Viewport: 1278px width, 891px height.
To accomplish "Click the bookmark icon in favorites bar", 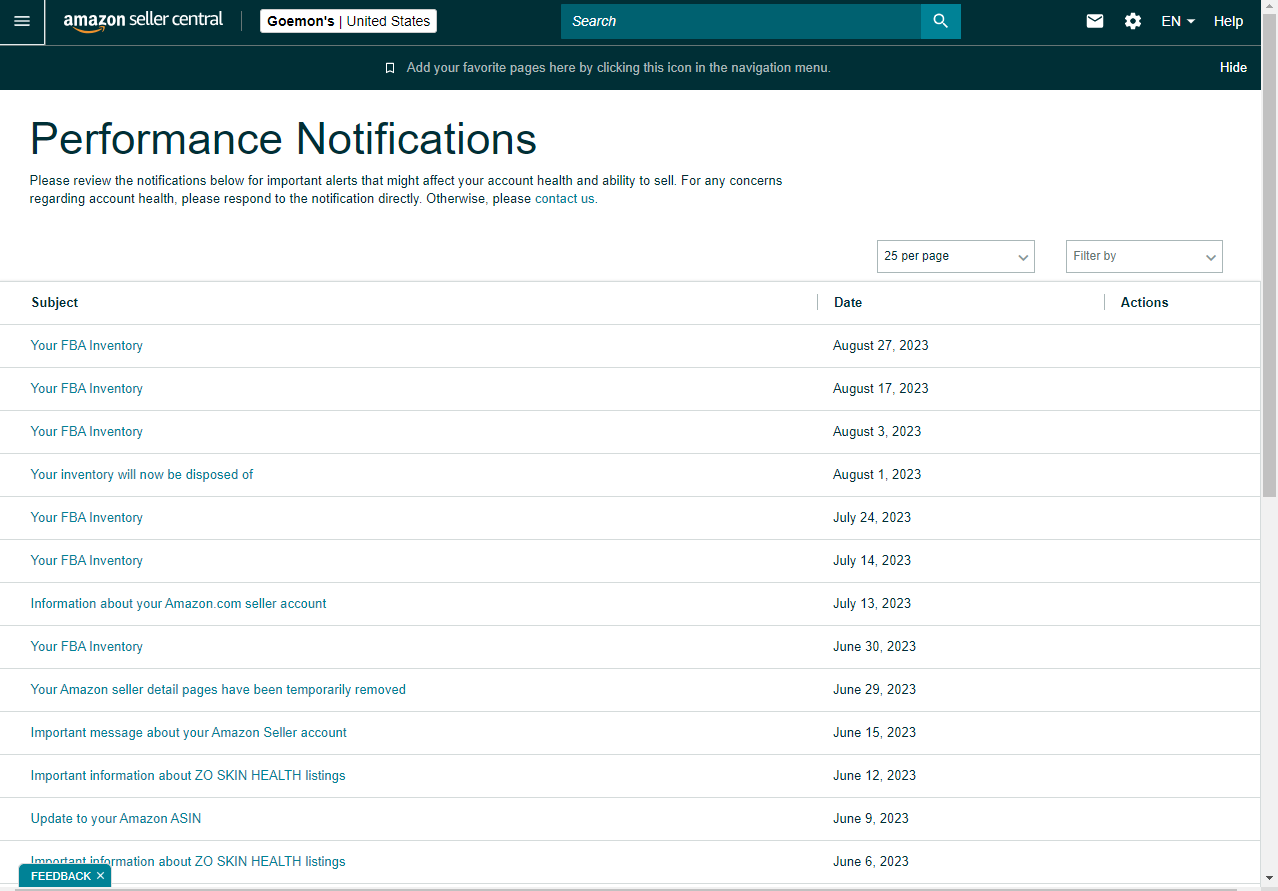I will [390, 68].
